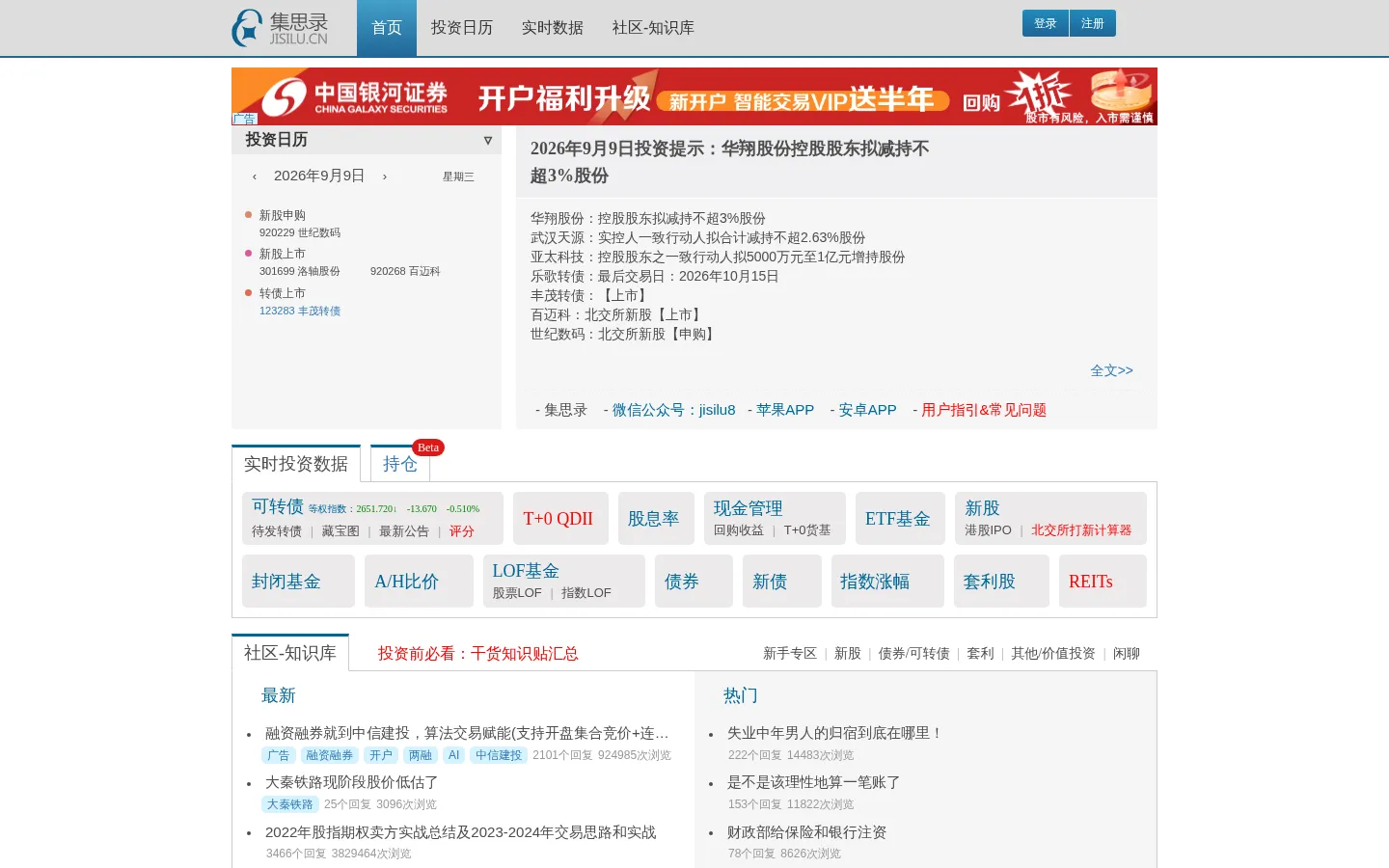Screen dimensions: 1389x868
Task: Open the 新债 tile
Action: coord(782,582)
